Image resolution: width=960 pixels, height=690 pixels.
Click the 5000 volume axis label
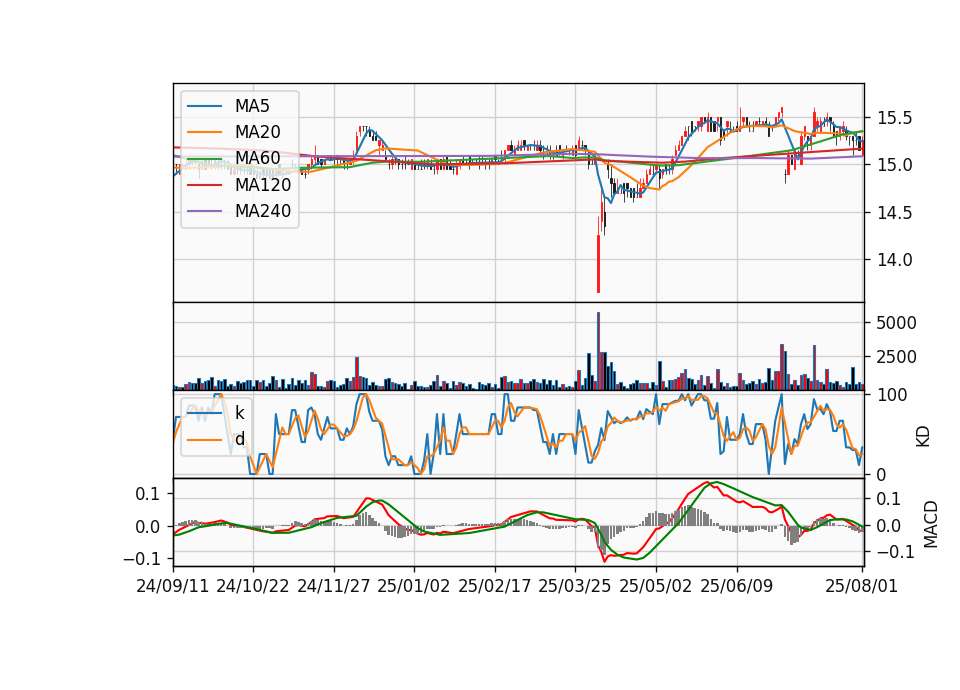point(896,323)
